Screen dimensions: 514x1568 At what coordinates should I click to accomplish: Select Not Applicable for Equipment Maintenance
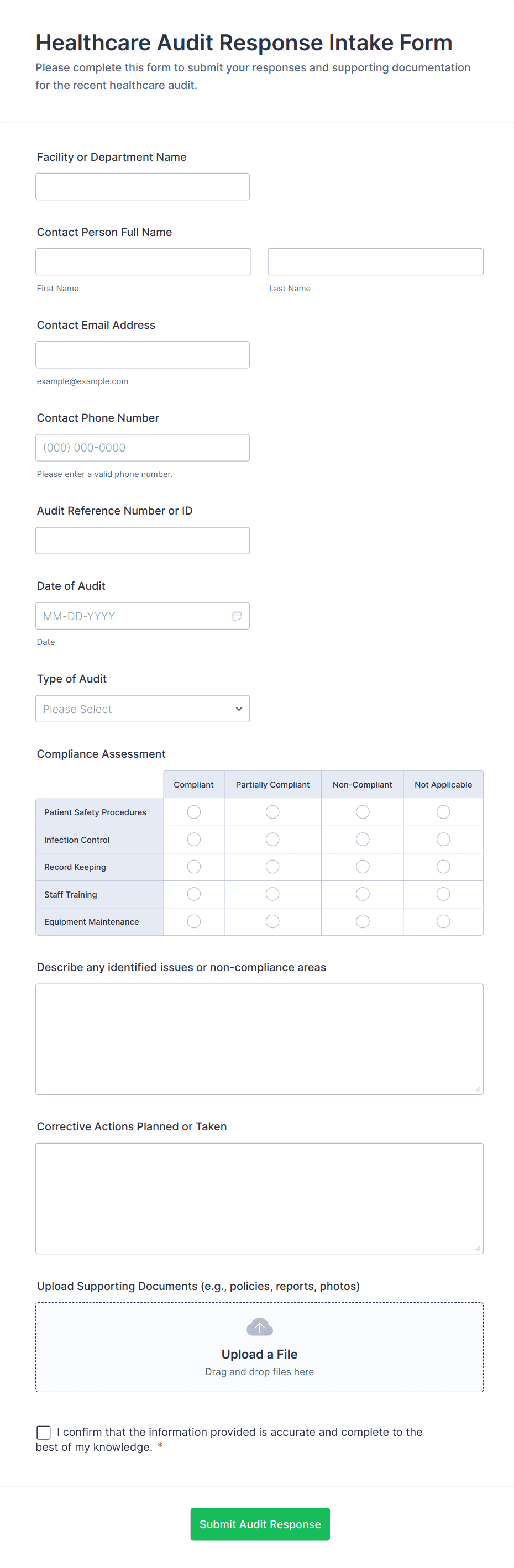coord(443,921)
